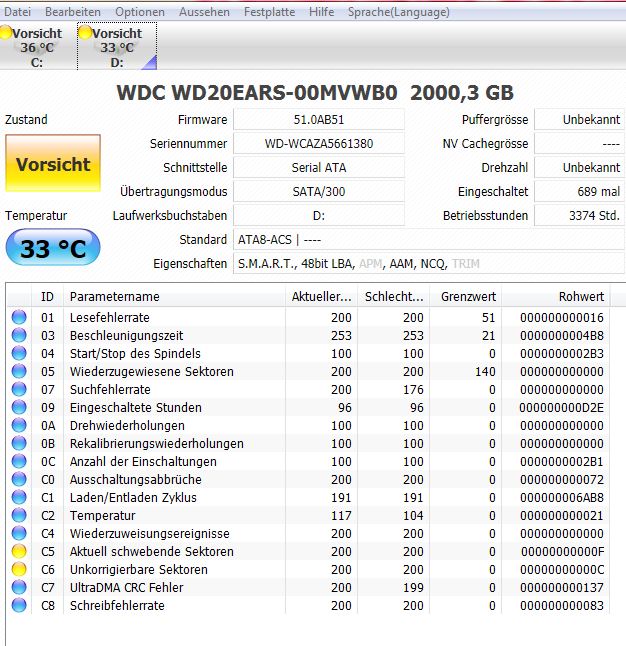Image resolution: width=626 pixels, height=646 pixels.
Task: Click the Grenzwert column header
Action: pyautogui.click(x=466, y=297)
